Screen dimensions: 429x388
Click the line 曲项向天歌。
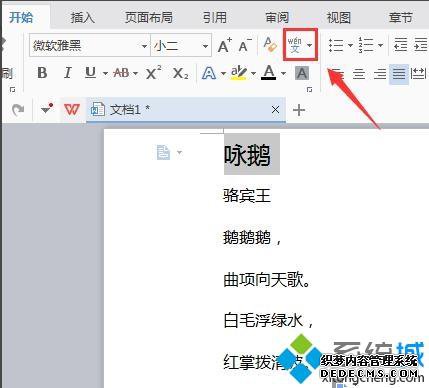[267, 279]
